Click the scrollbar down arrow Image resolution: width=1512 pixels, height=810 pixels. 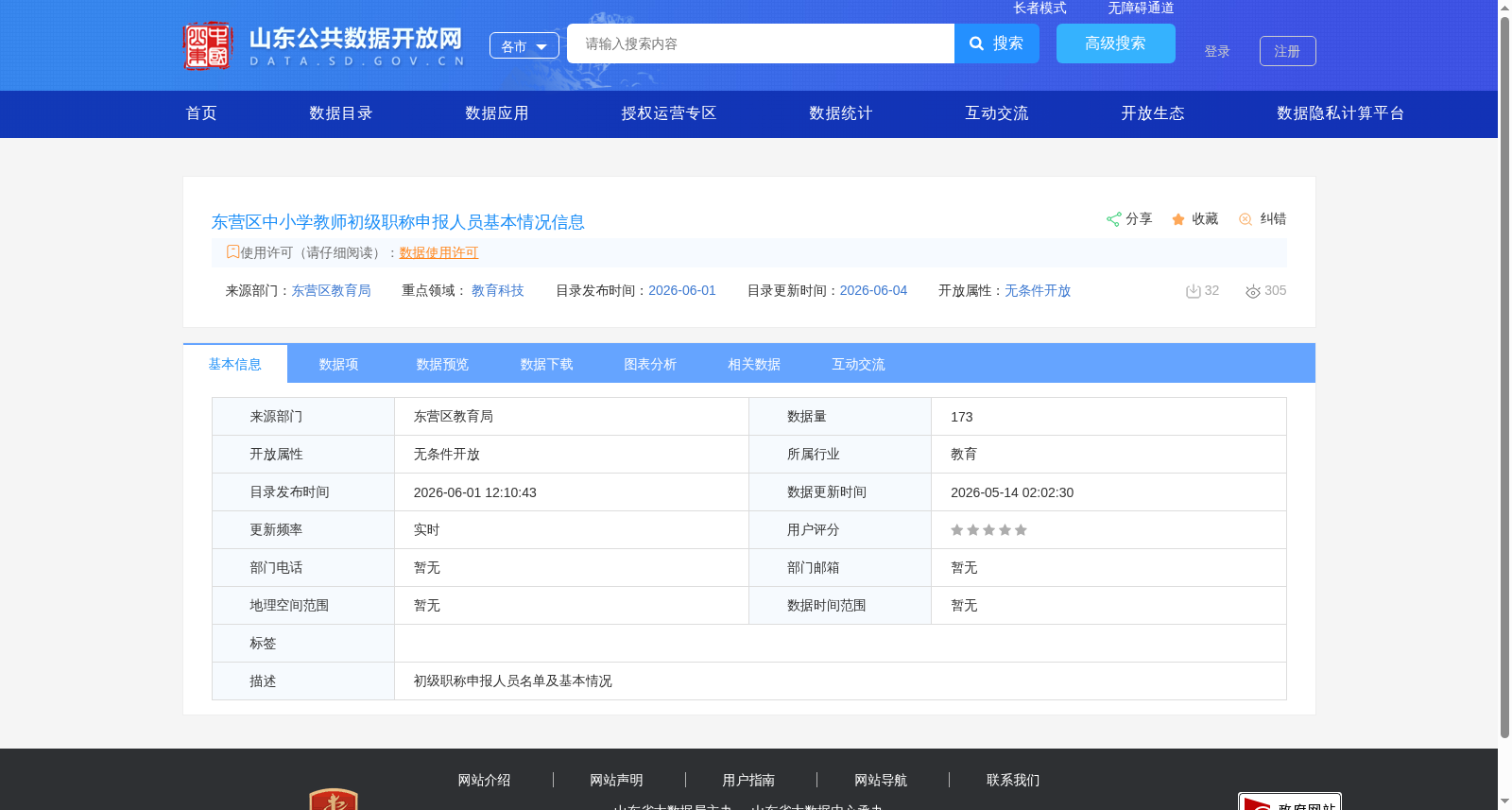click(x=1504, y=801)
